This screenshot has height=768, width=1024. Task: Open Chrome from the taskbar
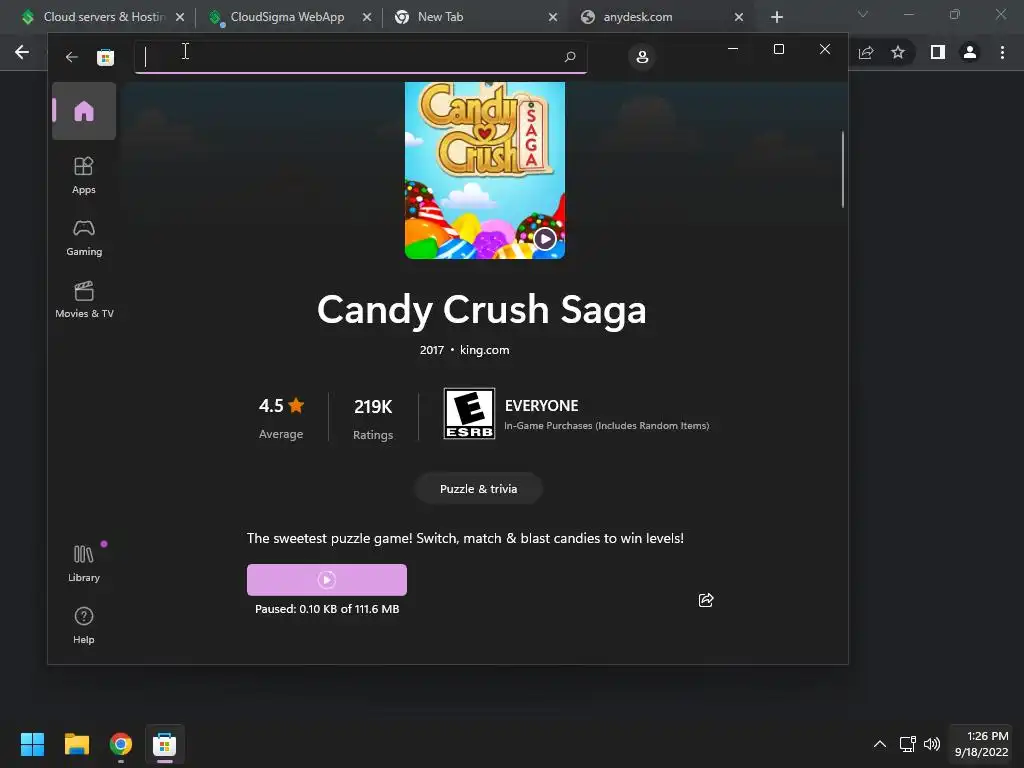(x=121, y=744)
